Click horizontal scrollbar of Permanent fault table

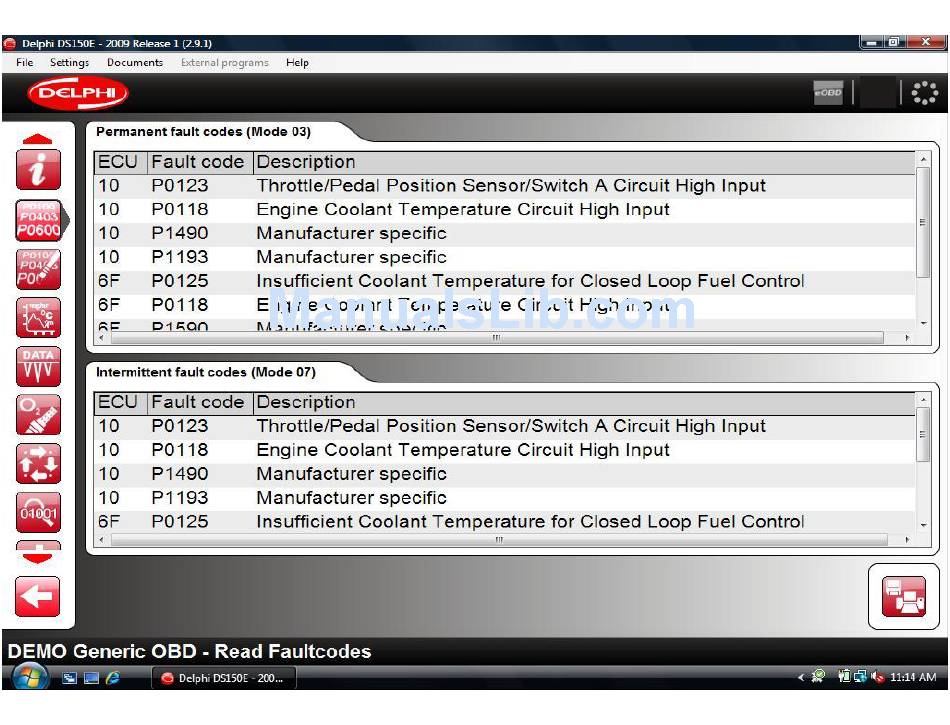pos(496,338)
